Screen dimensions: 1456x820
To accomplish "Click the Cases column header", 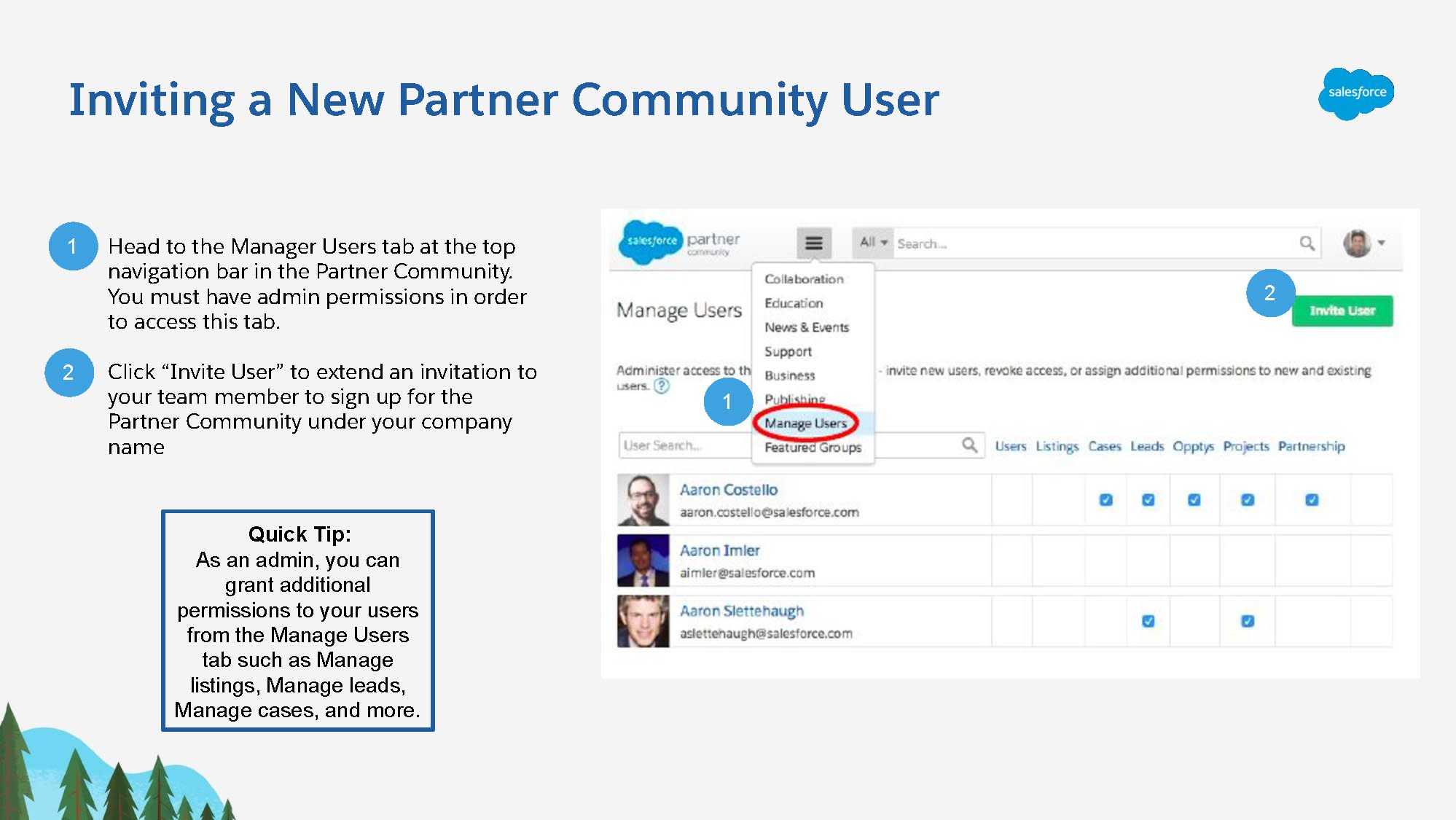I will pos(1104,446).
